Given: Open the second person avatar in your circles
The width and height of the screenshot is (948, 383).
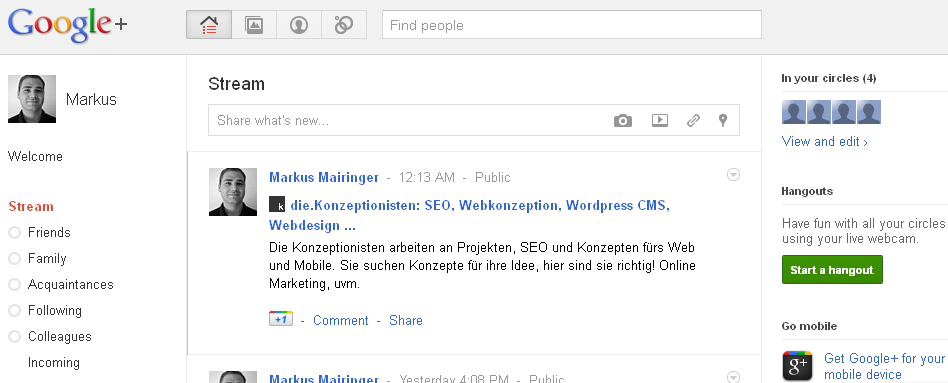Looking at the screenshot, I should (819, 113).
